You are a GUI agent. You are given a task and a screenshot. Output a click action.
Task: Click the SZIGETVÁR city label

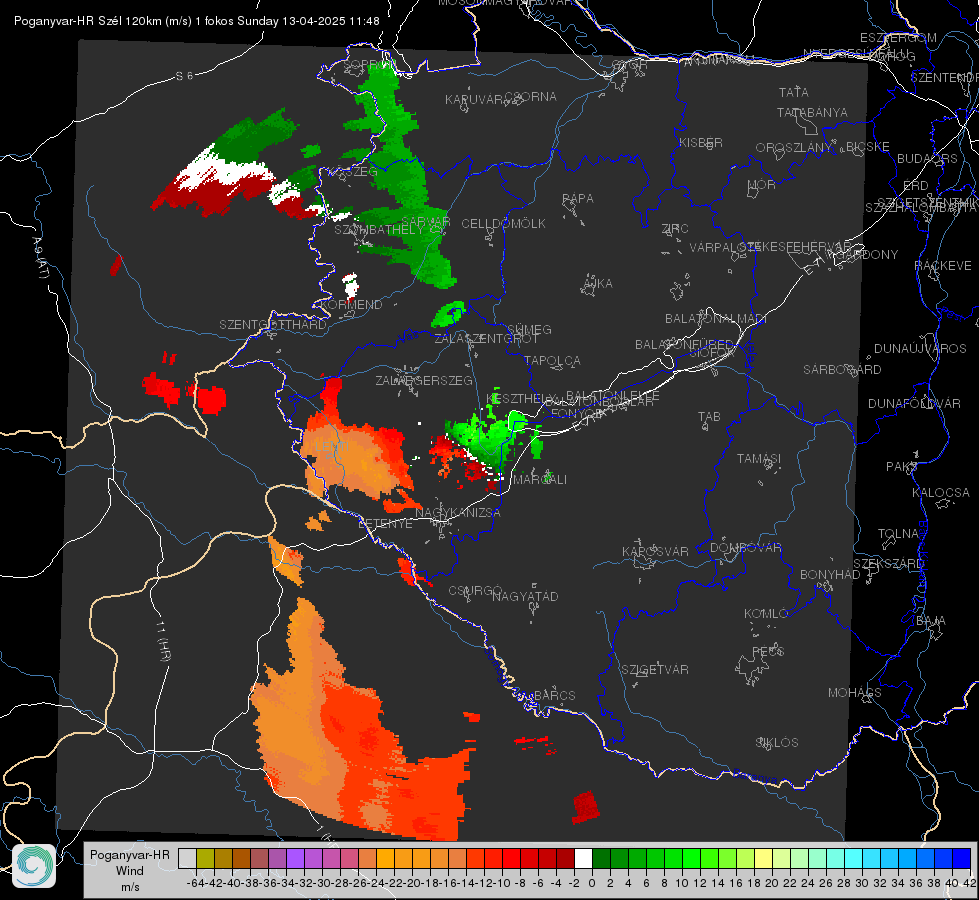click(x=654, y=669)
